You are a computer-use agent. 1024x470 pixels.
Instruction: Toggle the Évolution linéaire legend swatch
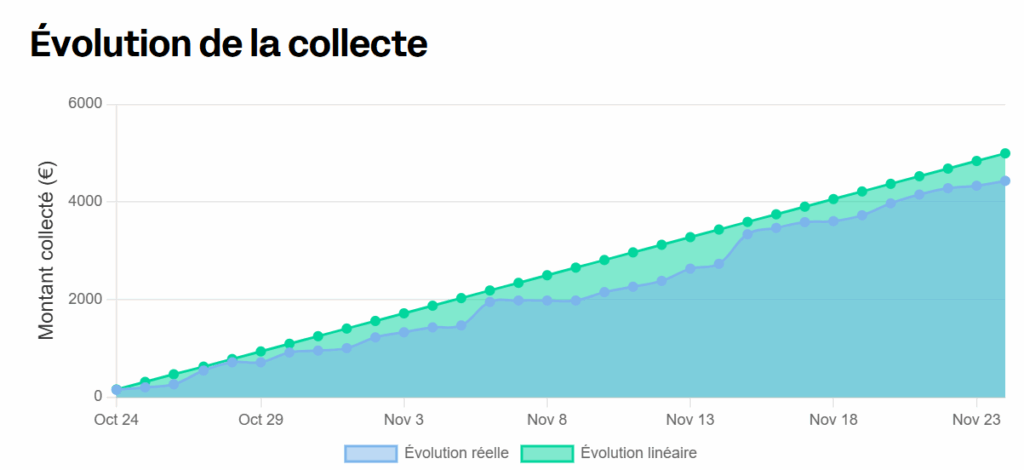(x=546, y=453)
